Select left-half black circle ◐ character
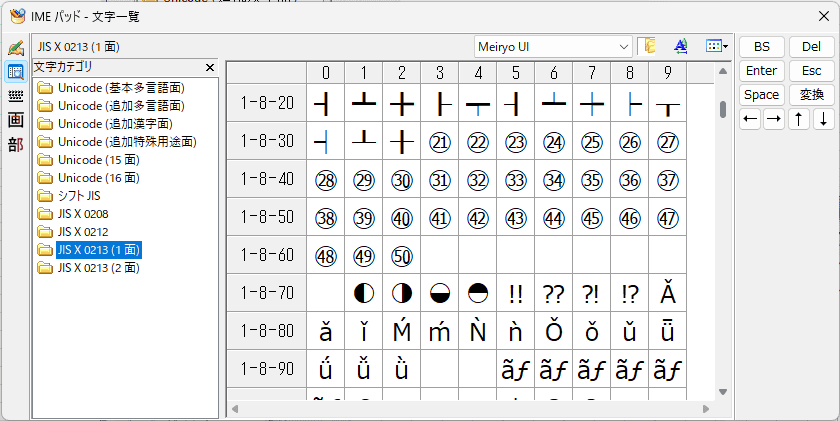This screenshot has width=840, height=421. point(364,293)
